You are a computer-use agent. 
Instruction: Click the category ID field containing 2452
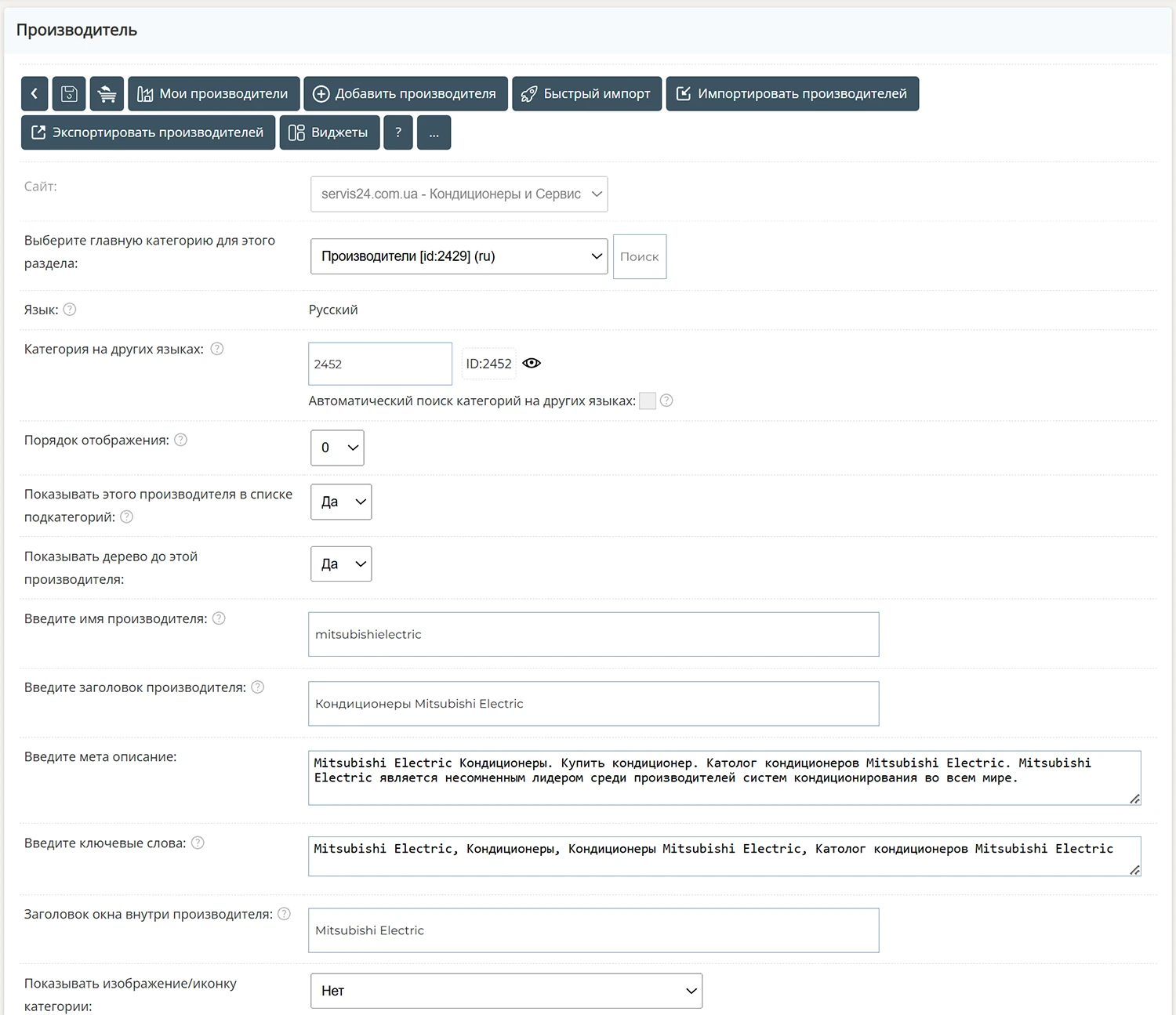(x=380, y=364)
